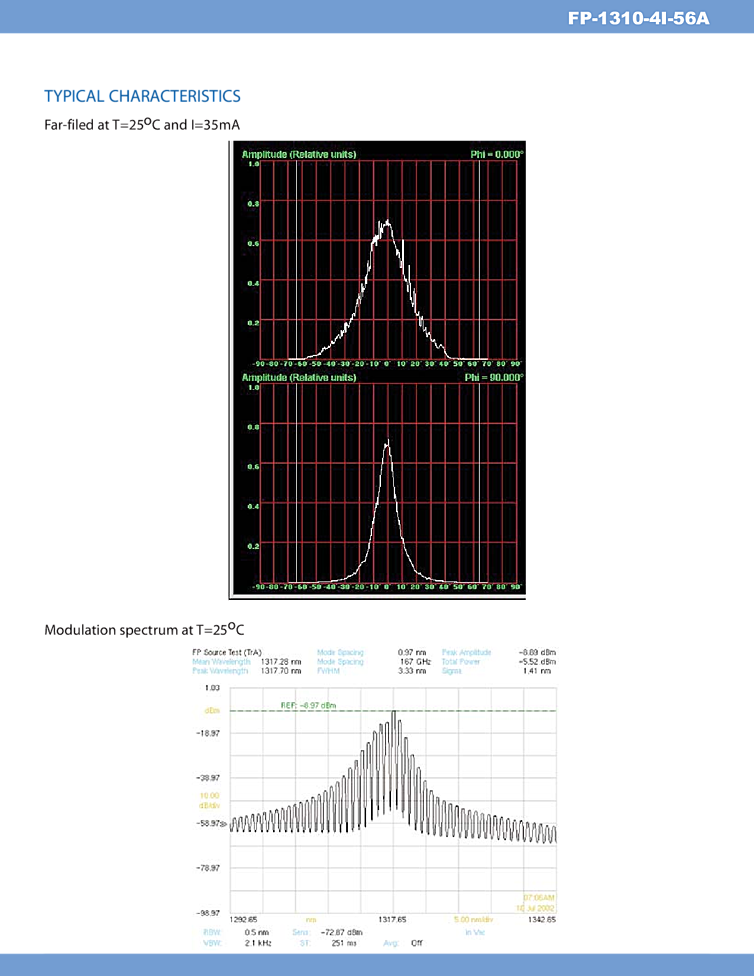Click the Phi = 90.000° label
The width and height of the screenshot is (754, 976).
495,378
